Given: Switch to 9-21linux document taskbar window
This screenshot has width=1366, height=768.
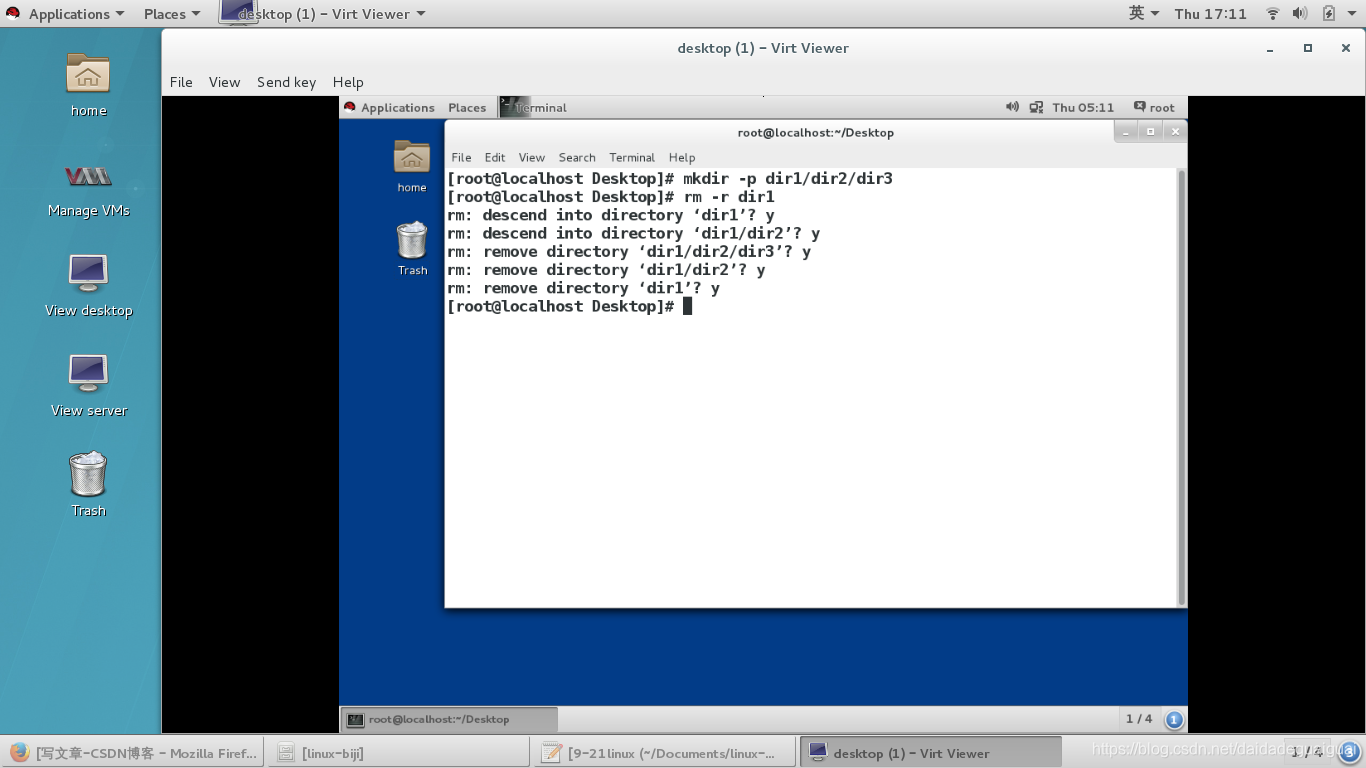Looking at the screenshot, I should [x=664, y=752].
